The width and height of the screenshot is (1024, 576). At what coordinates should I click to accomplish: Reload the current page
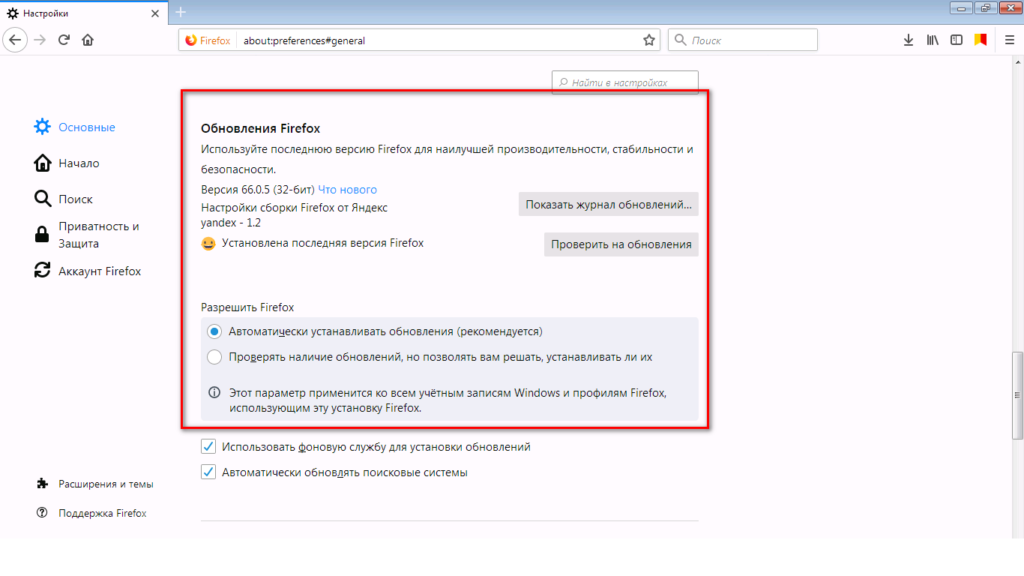click(63, 40)
